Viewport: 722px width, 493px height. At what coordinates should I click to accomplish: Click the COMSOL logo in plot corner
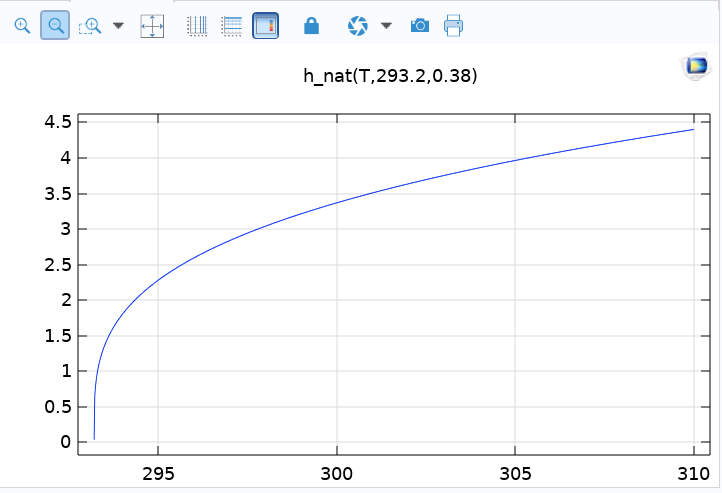696,66
